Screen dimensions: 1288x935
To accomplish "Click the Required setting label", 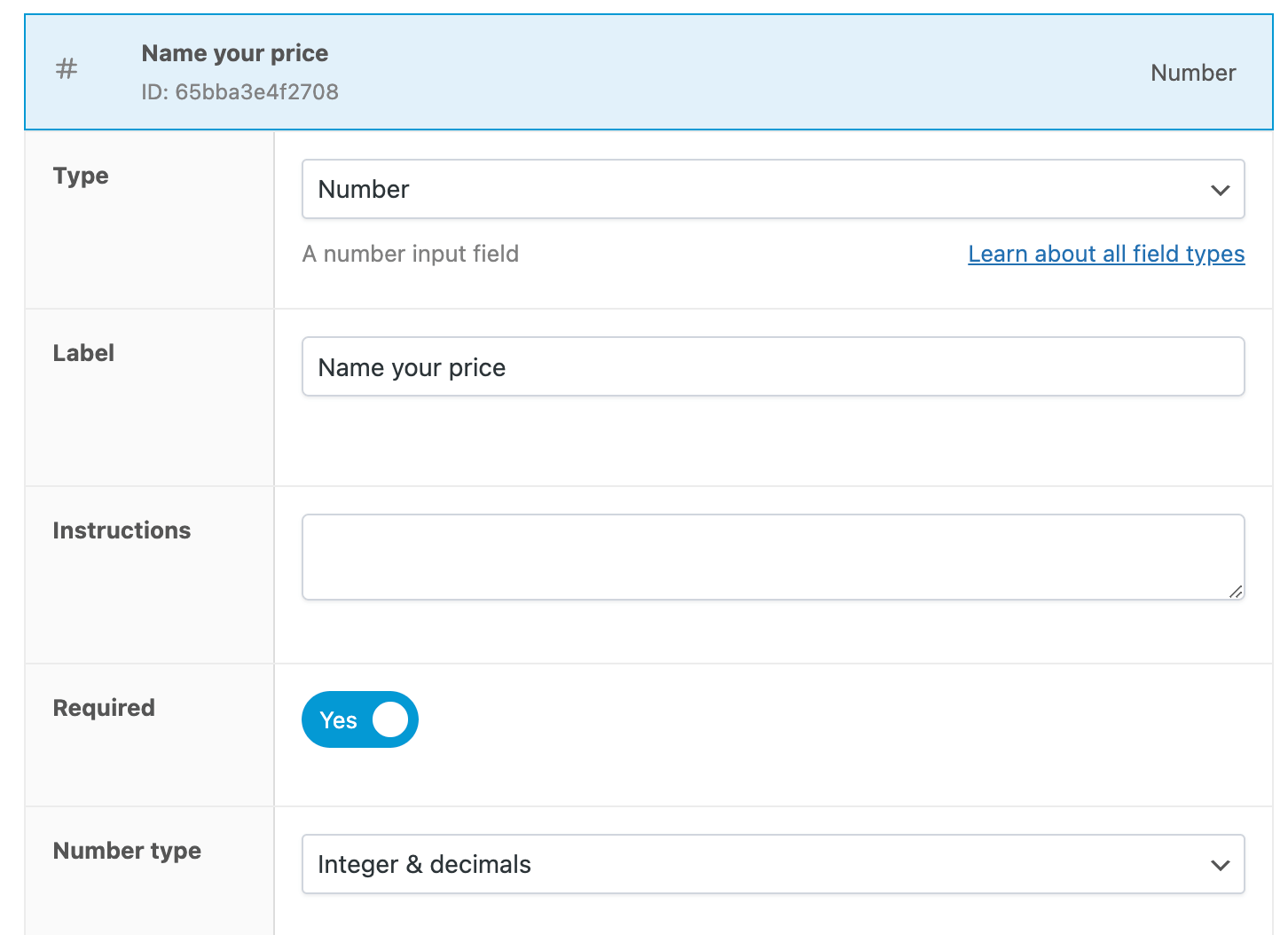I will click(x=104, y=708).
